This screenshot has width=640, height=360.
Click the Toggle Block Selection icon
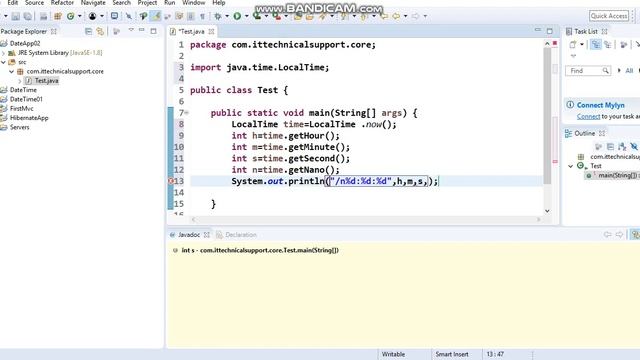pos(191,16)
